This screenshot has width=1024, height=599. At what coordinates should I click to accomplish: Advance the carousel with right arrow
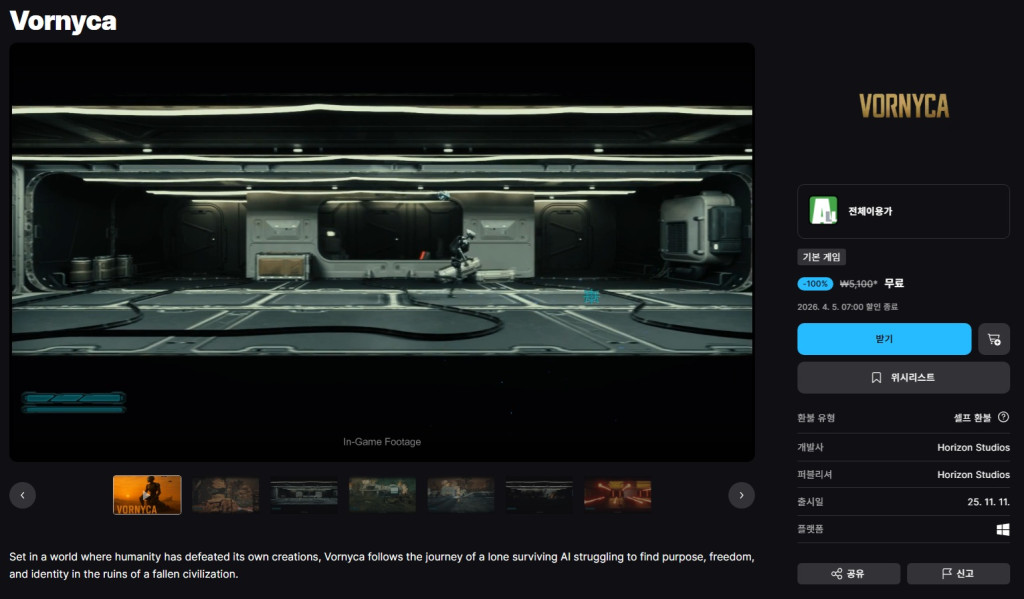coord(741,494)
